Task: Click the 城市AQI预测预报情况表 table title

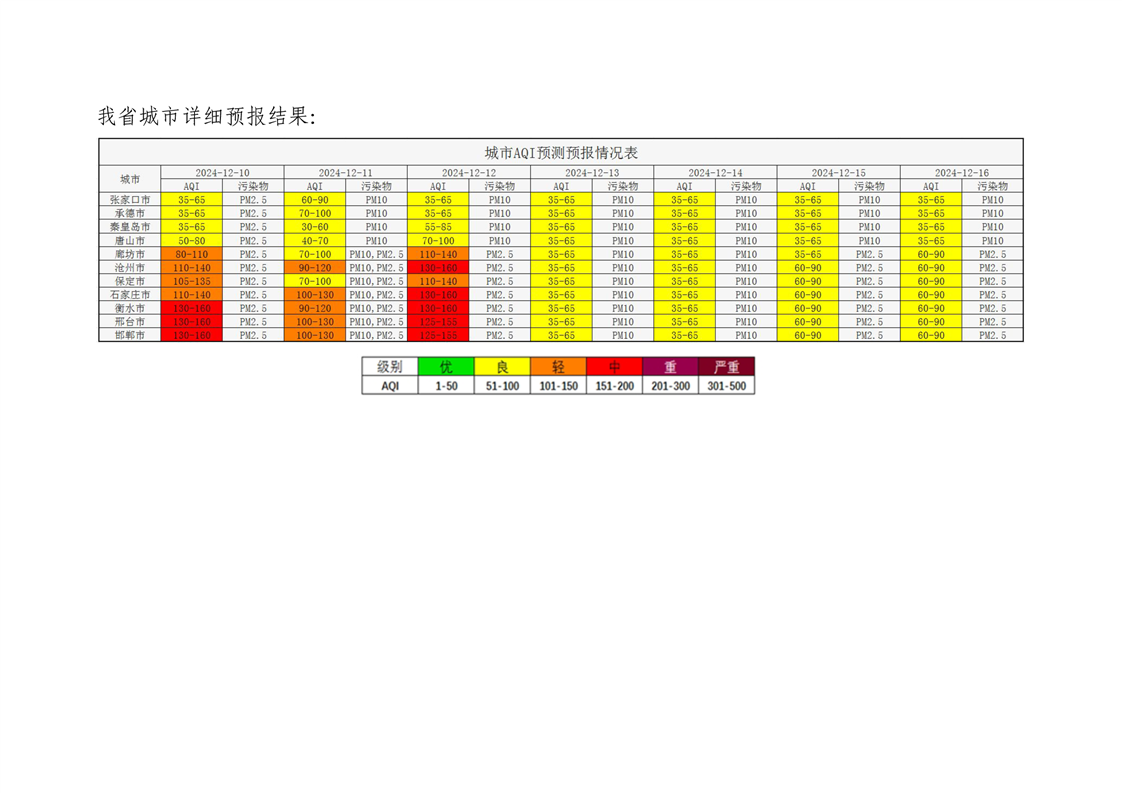Action: (x=561, y=152)
